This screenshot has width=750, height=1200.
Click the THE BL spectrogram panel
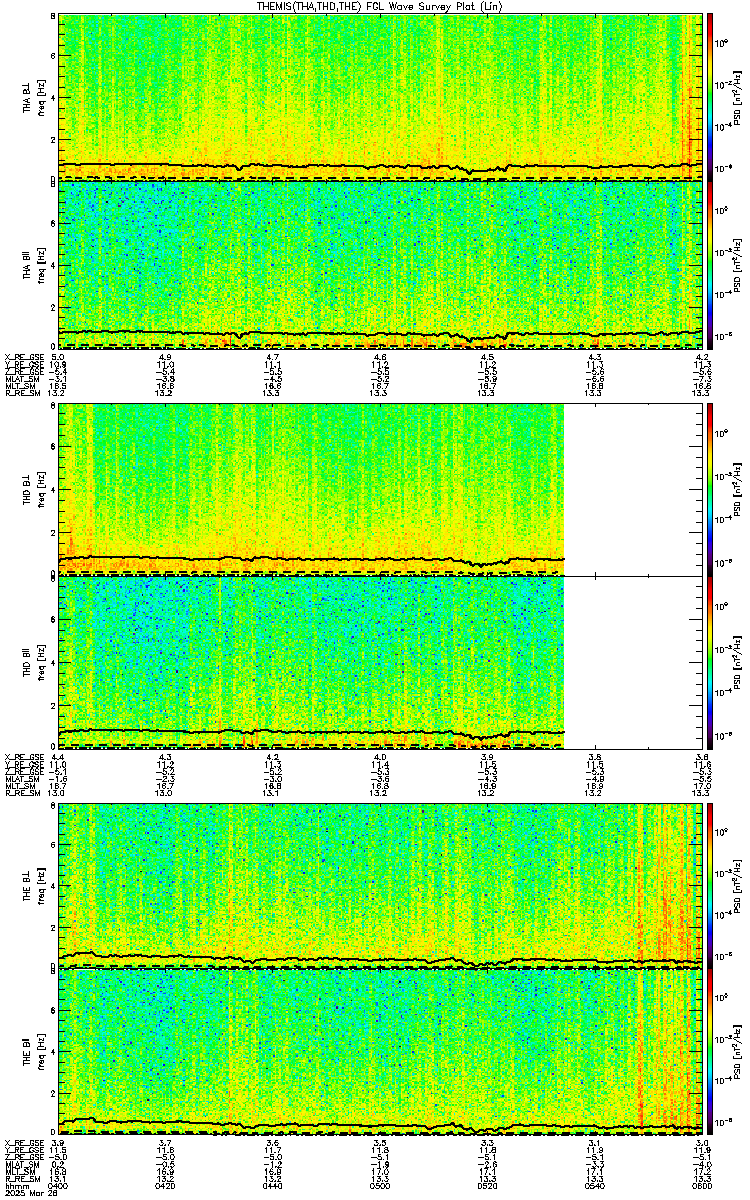pyautogui.click(x=381, y=884)
